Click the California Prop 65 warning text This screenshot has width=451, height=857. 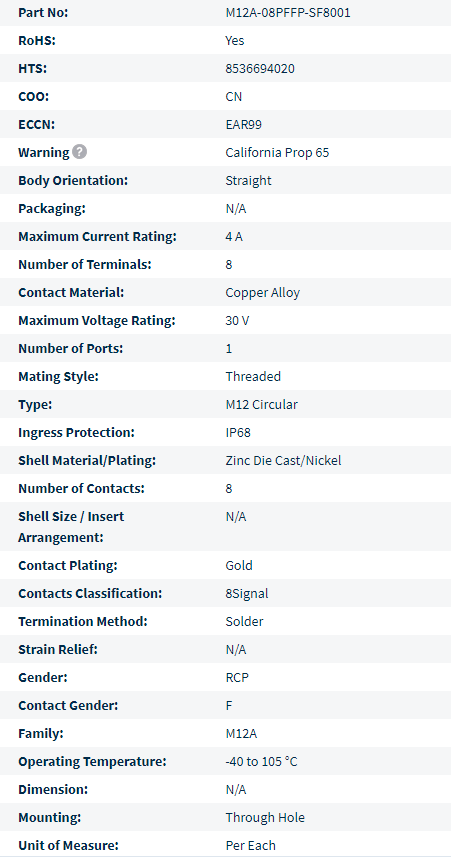coord(277,152)
